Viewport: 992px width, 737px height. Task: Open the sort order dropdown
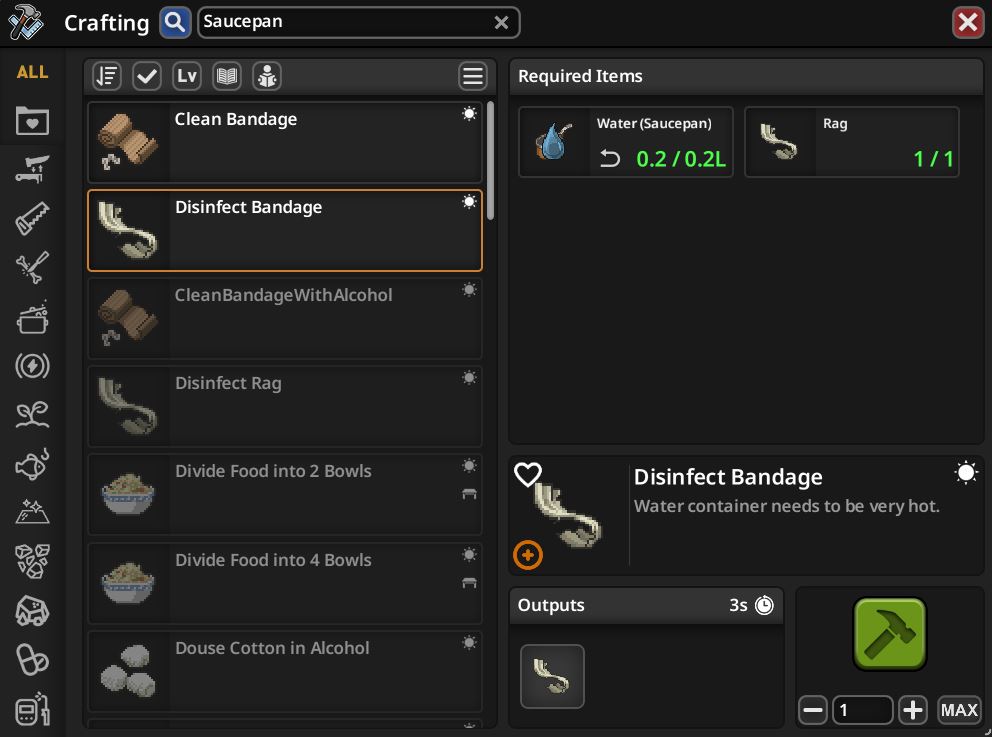tap(107, 77)
